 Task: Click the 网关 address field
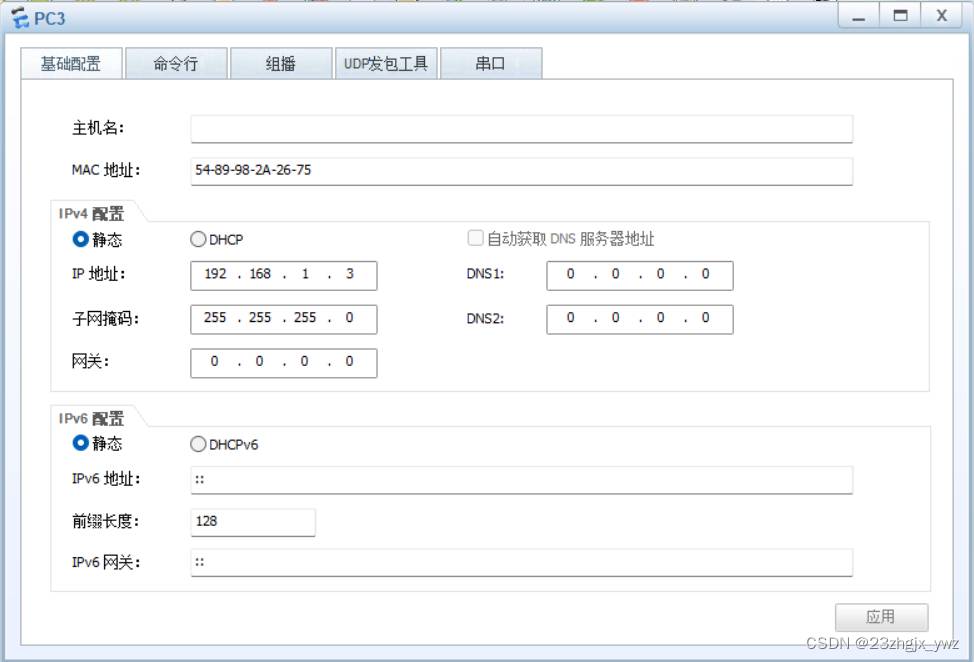coord(284,363)
